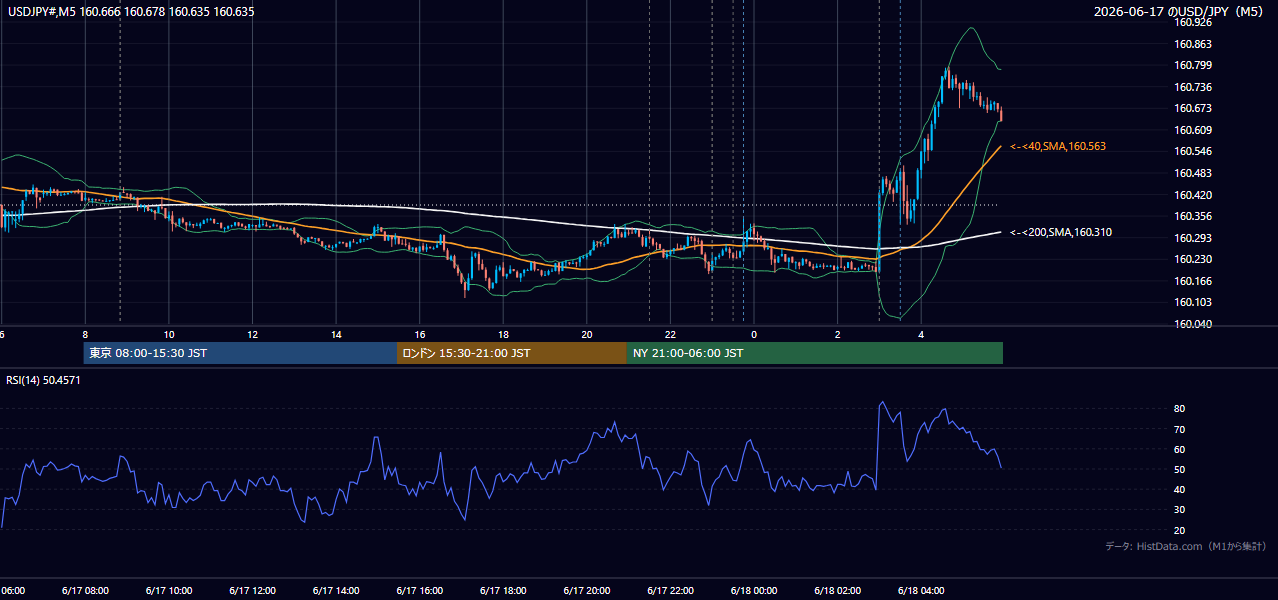Click the price axis value 160.546
This screenshot has width=1278, height=600.
click(x=1193, y=151)
